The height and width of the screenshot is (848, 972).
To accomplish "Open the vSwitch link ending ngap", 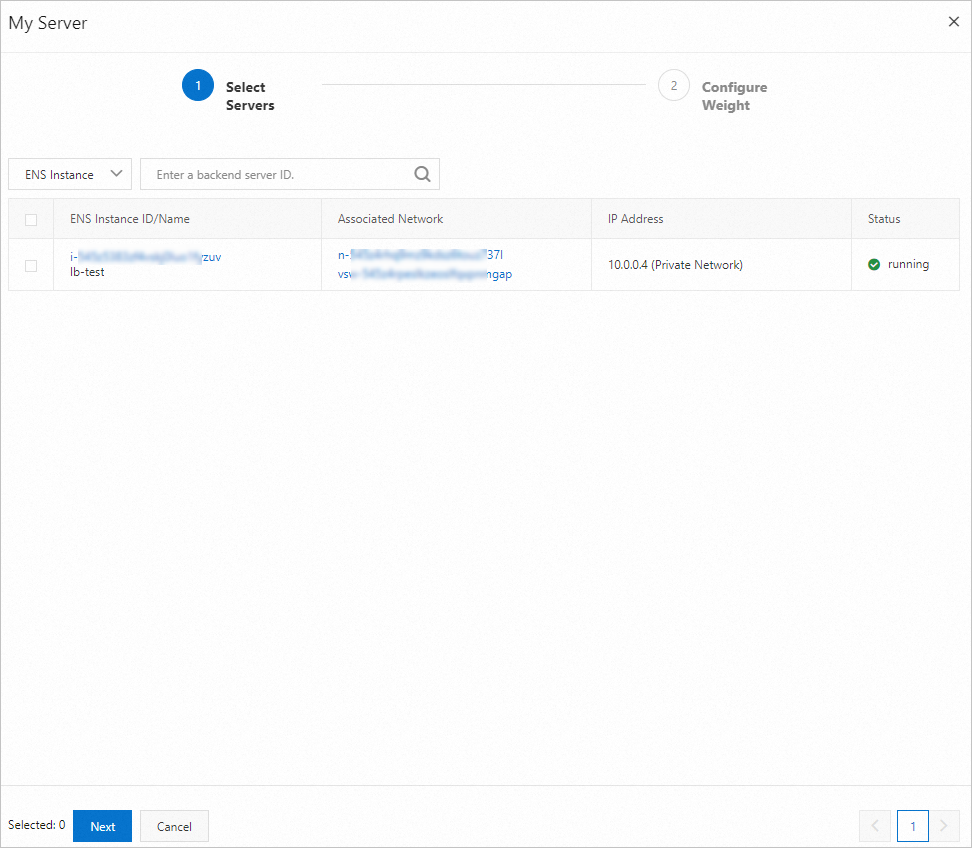I will [425, 274].
